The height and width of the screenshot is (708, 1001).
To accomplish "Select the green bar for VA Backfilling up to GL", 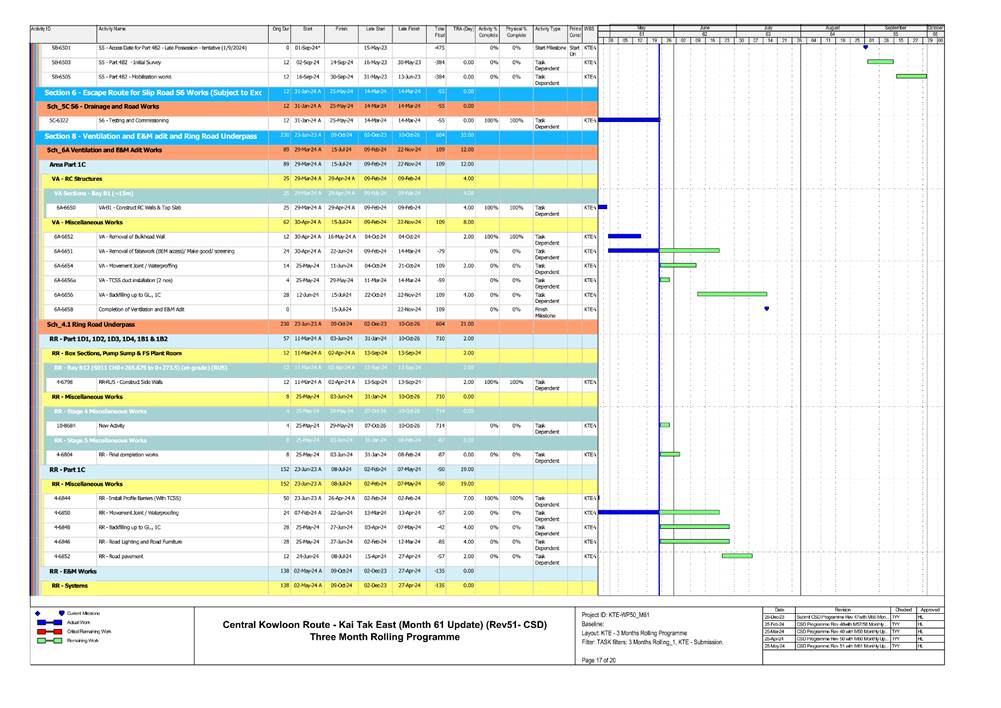I will pos(731,294).
